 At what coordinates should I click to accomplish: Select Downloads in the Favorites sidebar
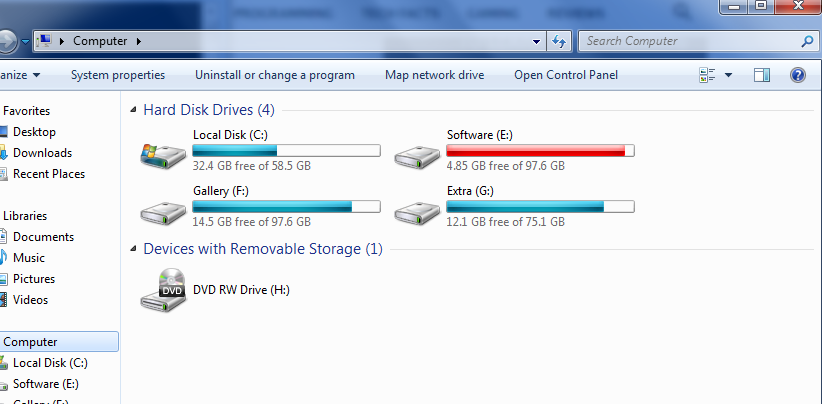pos(42,153)
